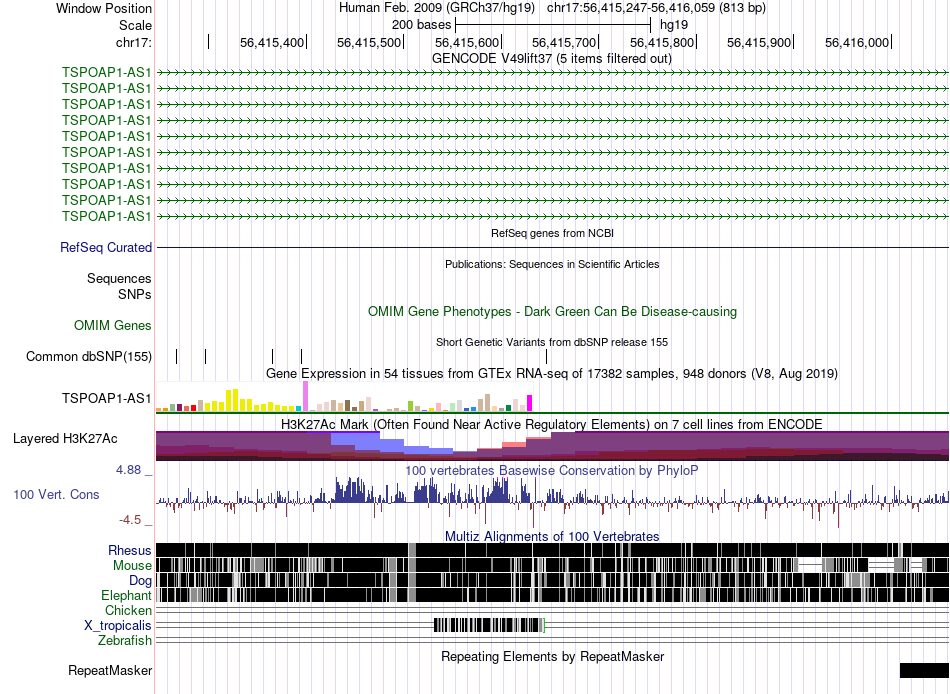
Task: Click the Common dbSNP(155) label
Action: (x=89, y=356)
